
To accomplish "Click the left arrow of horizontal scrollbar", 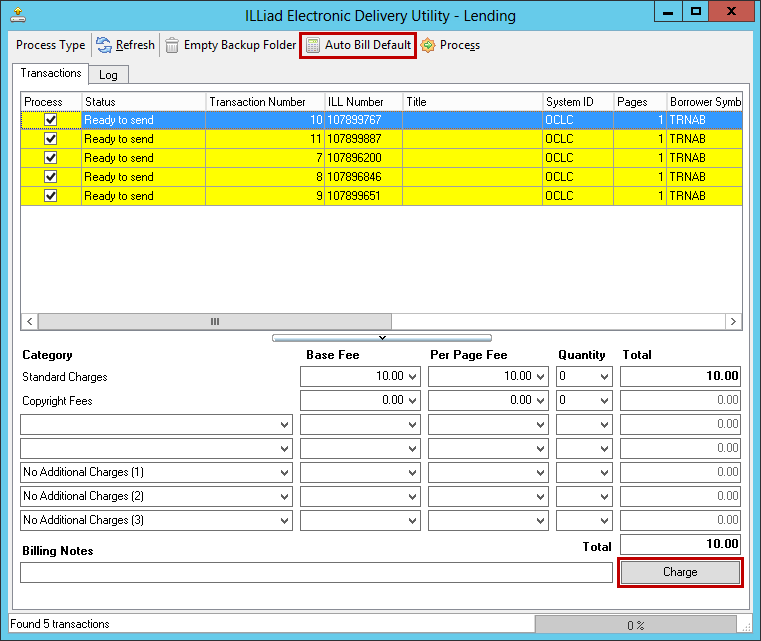I will [x=29, y=322].
